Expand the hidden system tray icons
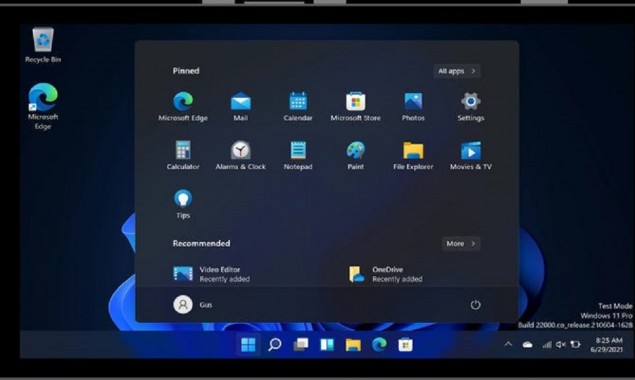 click(508, 344)
